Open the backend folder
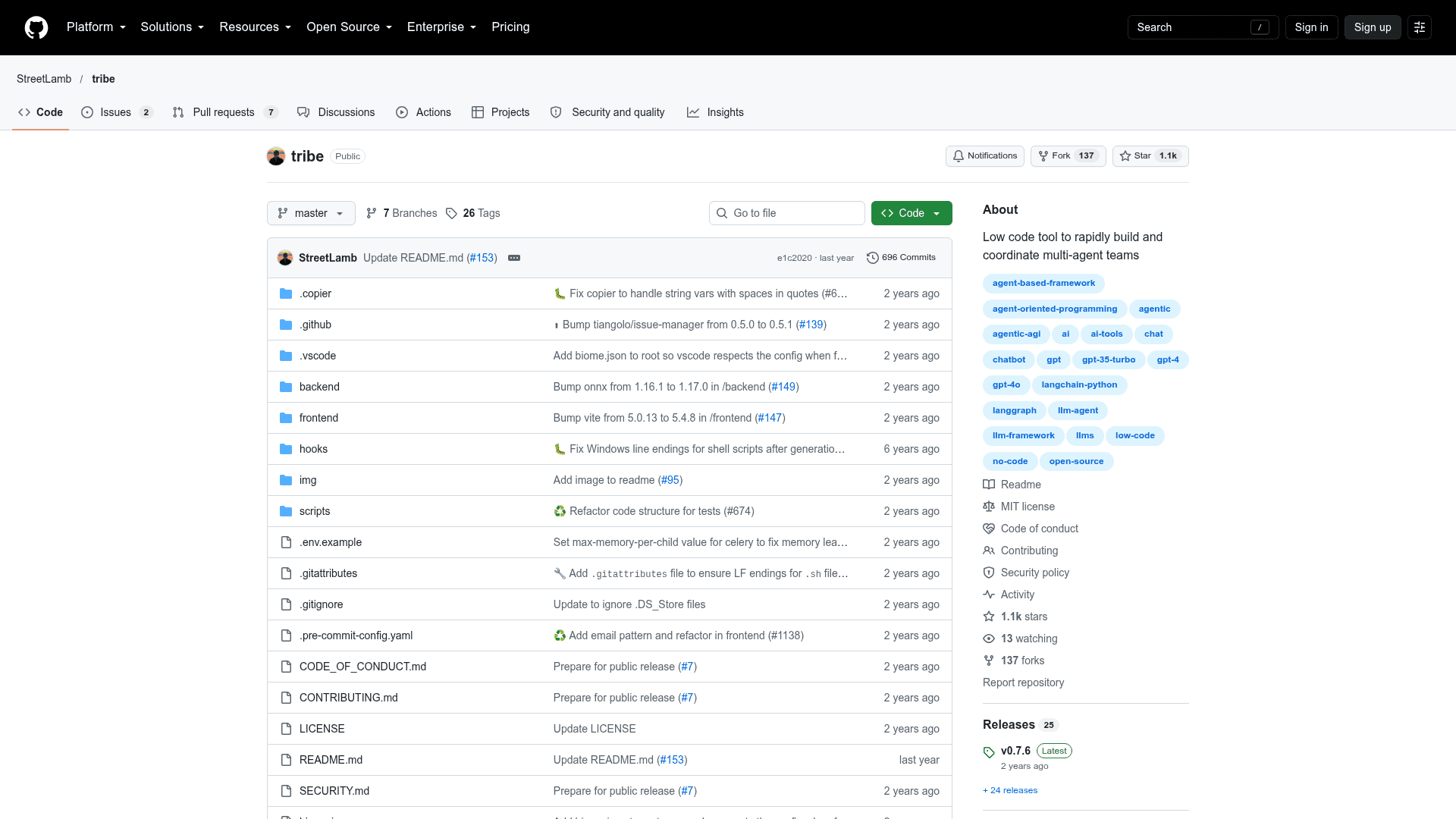 (319, 387)
